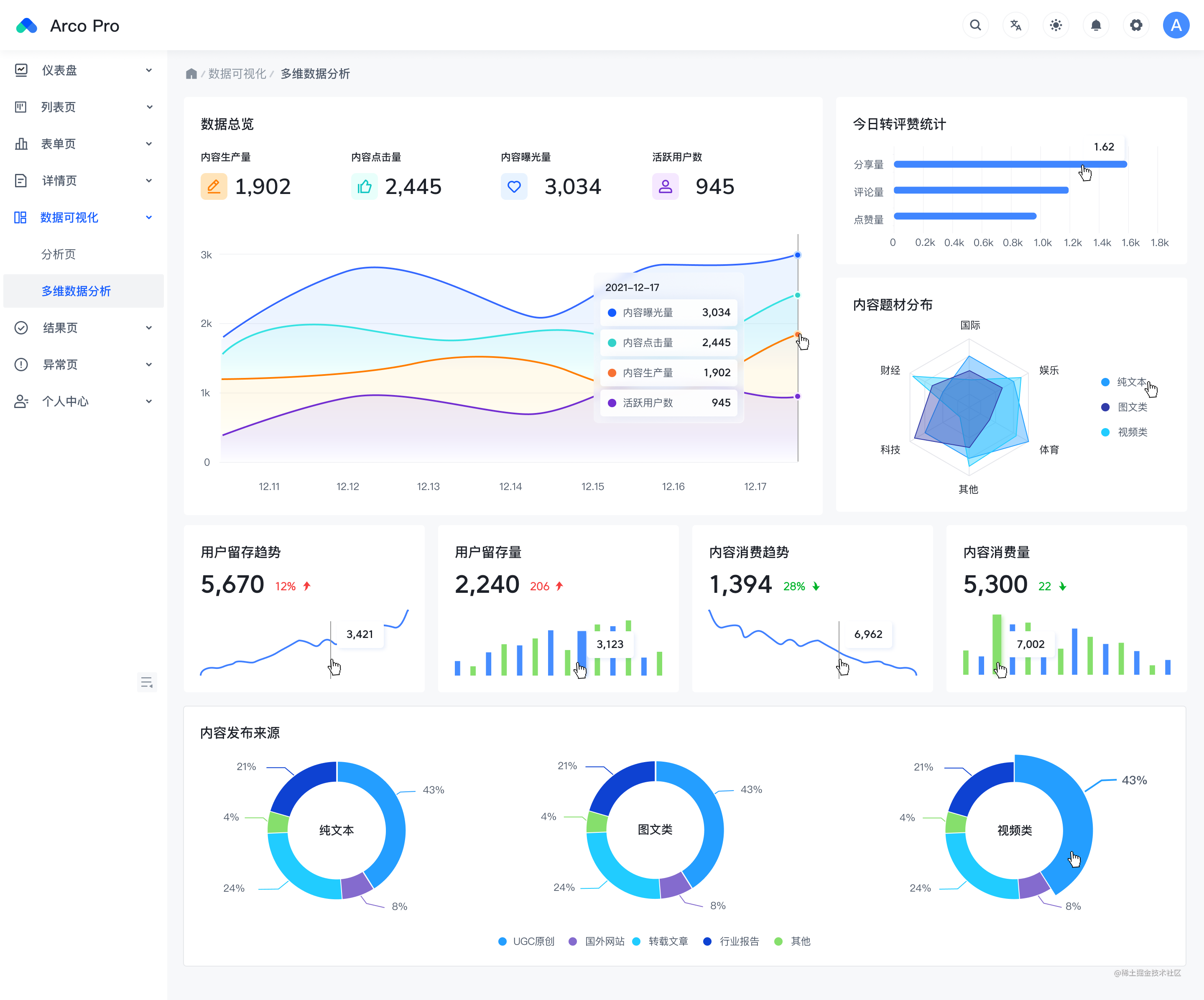Click the 内容生产量 pencil icon

click(x=214, y=186)
